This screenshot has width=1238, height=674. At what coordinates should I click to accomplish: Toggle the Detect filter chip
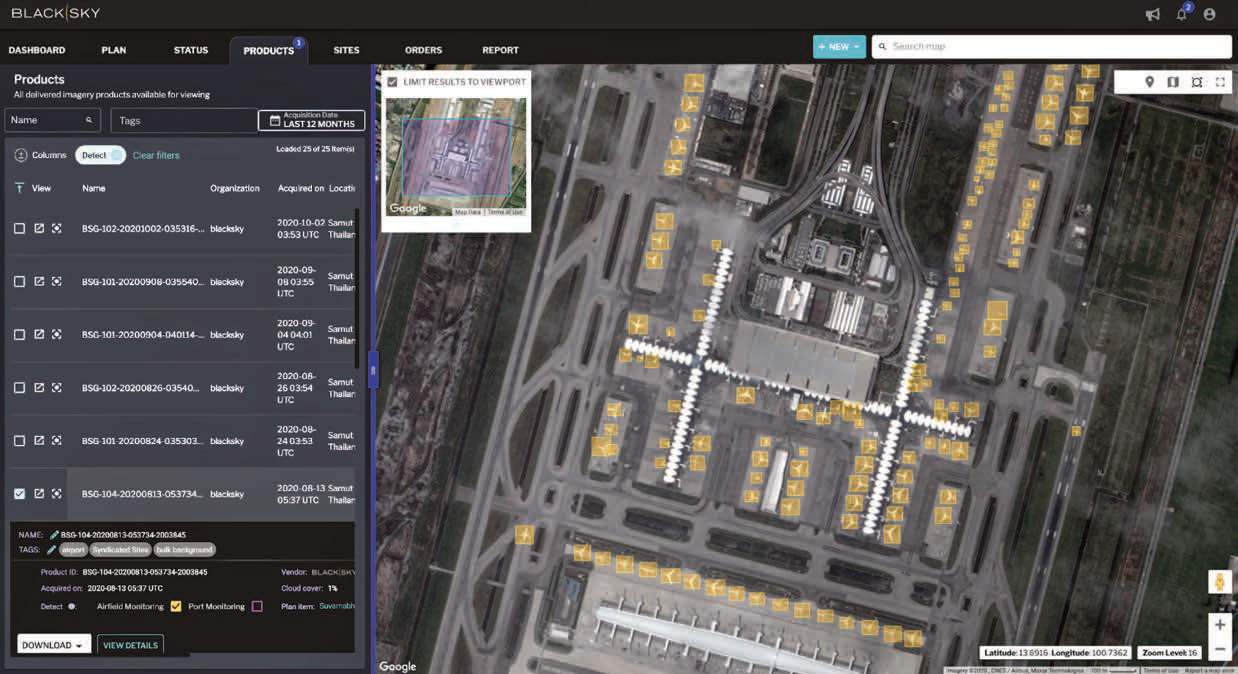100,155
